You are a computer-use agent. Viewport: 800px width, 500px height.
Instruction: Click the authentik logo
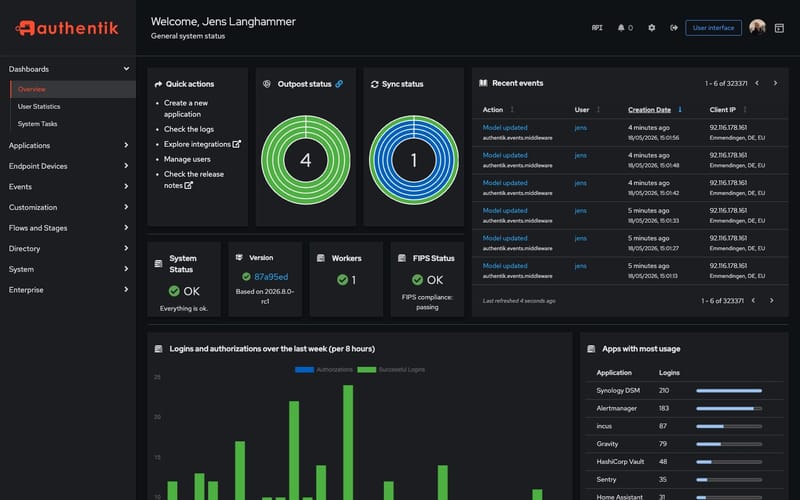67,28
